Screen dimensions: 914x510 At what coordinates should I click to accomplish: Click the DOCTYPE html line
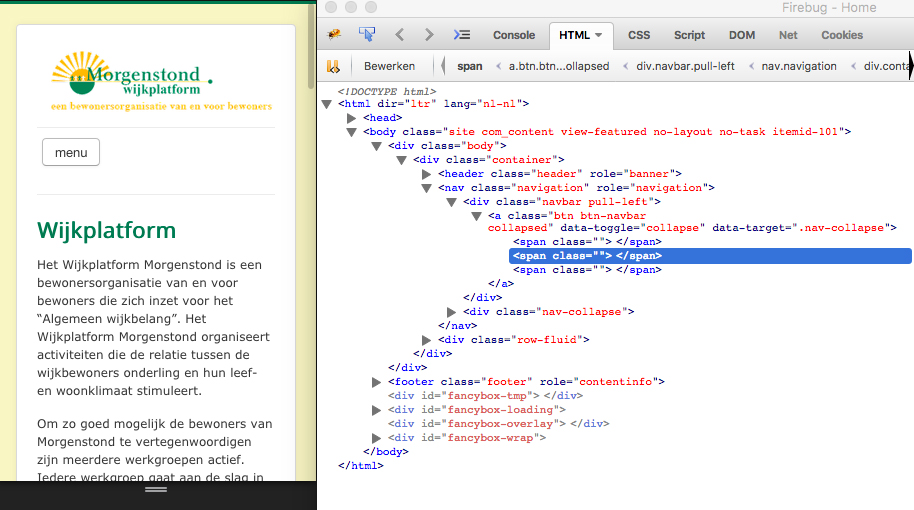tap(387, 92)
